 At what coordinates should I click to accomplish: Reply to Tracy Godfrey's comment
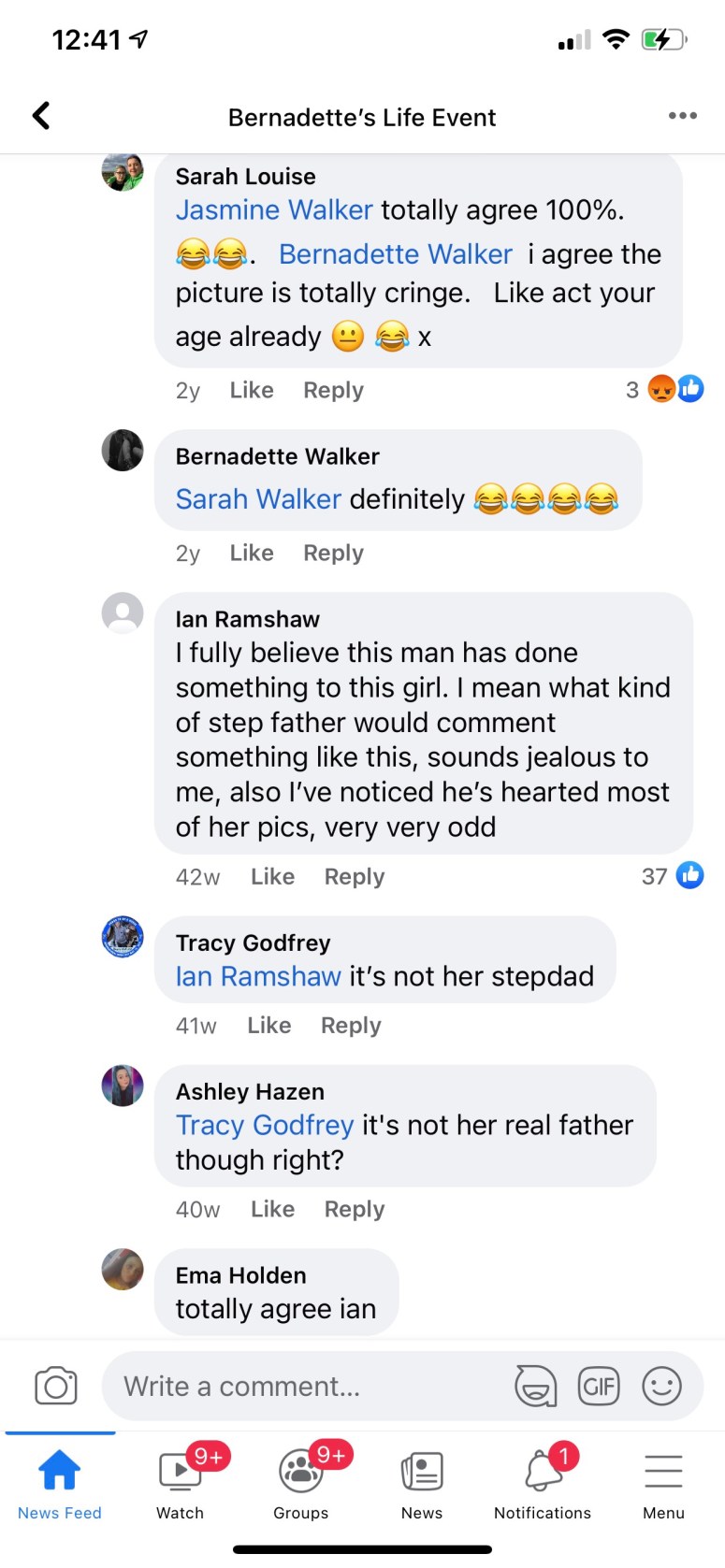(351, 1026)
